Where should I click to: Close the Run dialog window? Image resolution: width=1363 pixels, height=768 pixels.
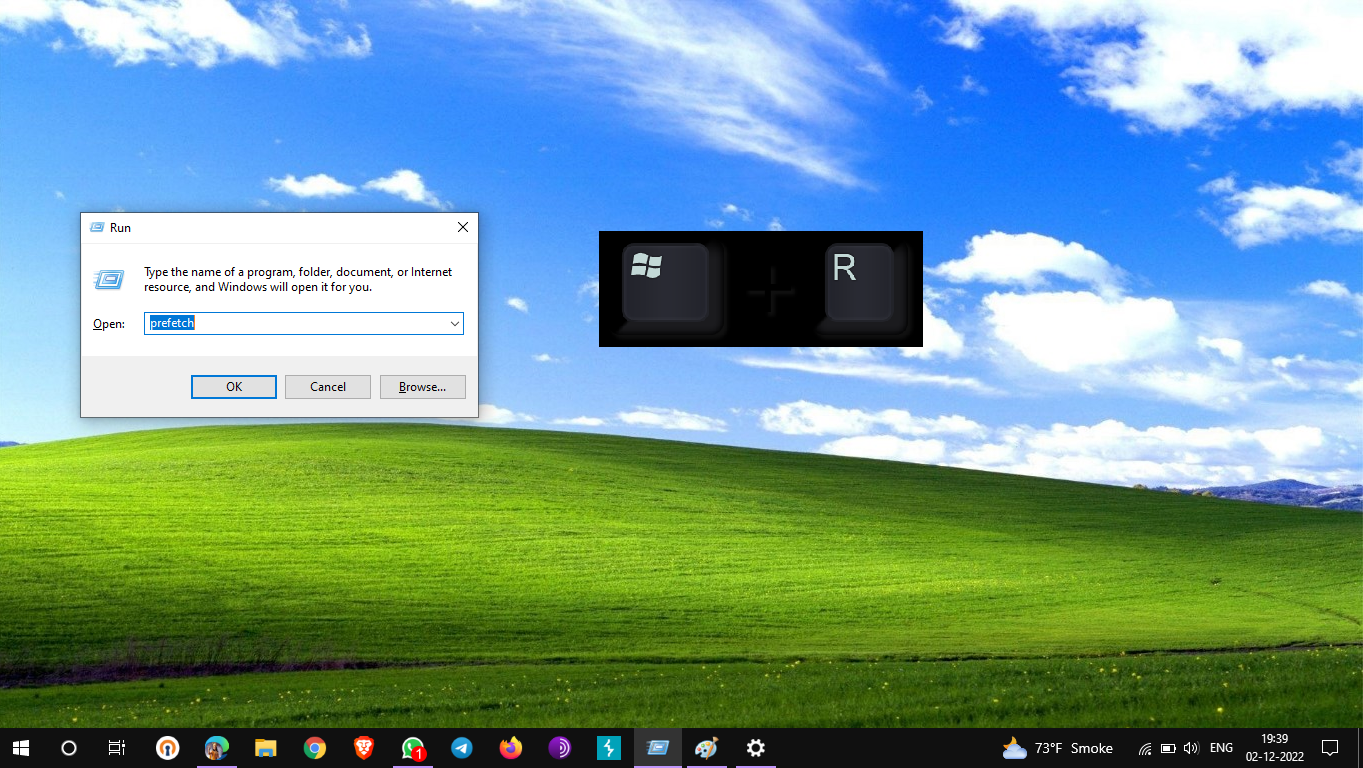[463, 227]
